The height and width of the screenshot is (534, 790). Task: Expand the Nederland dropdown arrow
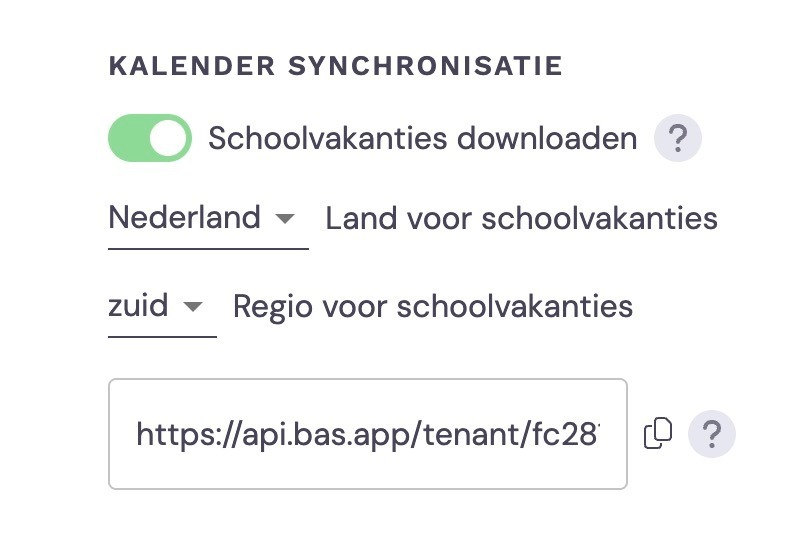pyautogui.click(x=285, y=219)
